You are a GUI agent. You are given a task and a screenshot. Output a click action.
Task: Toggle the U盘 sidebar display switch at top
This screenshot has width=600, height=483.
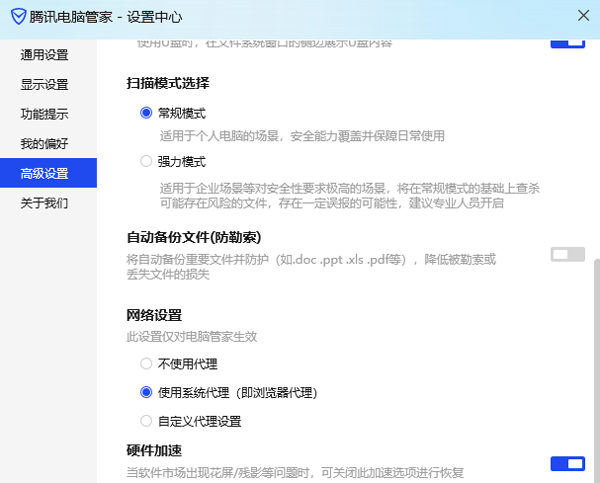pyautogui.click(x=567, y=43)
